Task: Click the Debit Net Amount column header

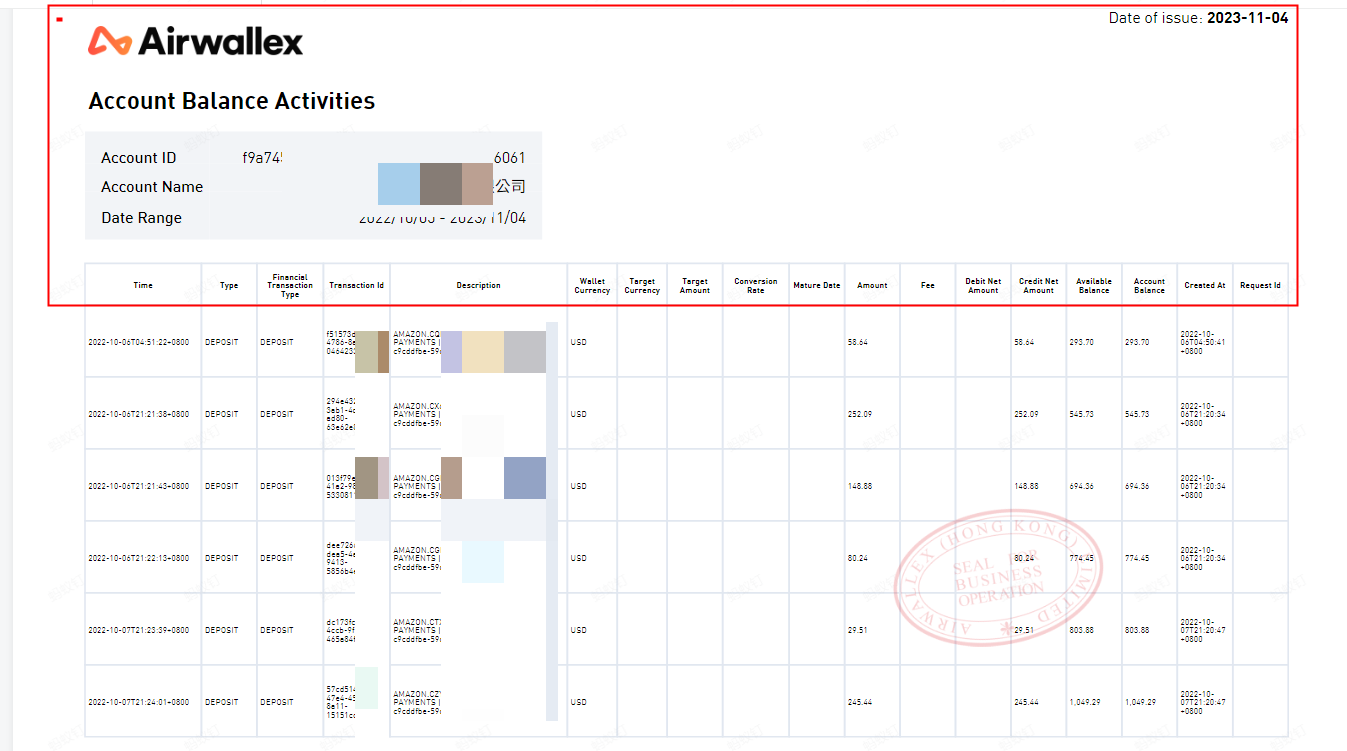Action: (x=983, y=286)
